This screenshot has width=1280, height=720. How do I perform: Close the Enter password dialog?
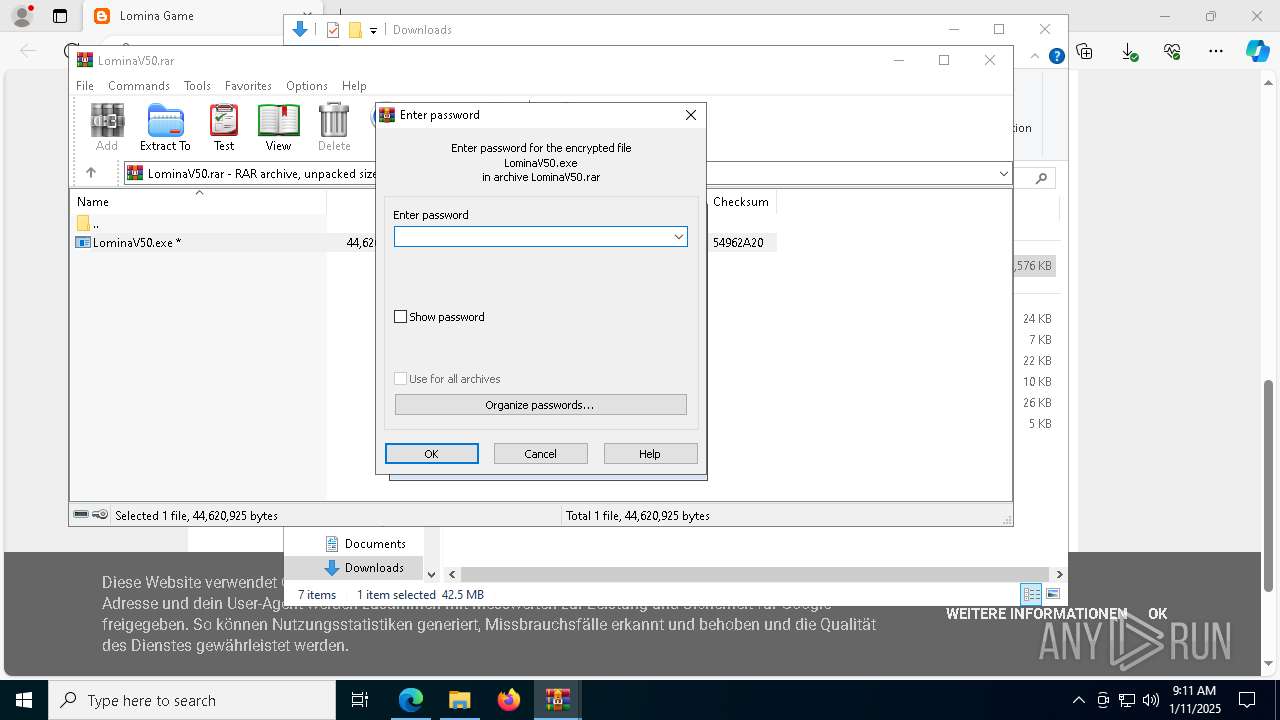(x=690, y=115)
